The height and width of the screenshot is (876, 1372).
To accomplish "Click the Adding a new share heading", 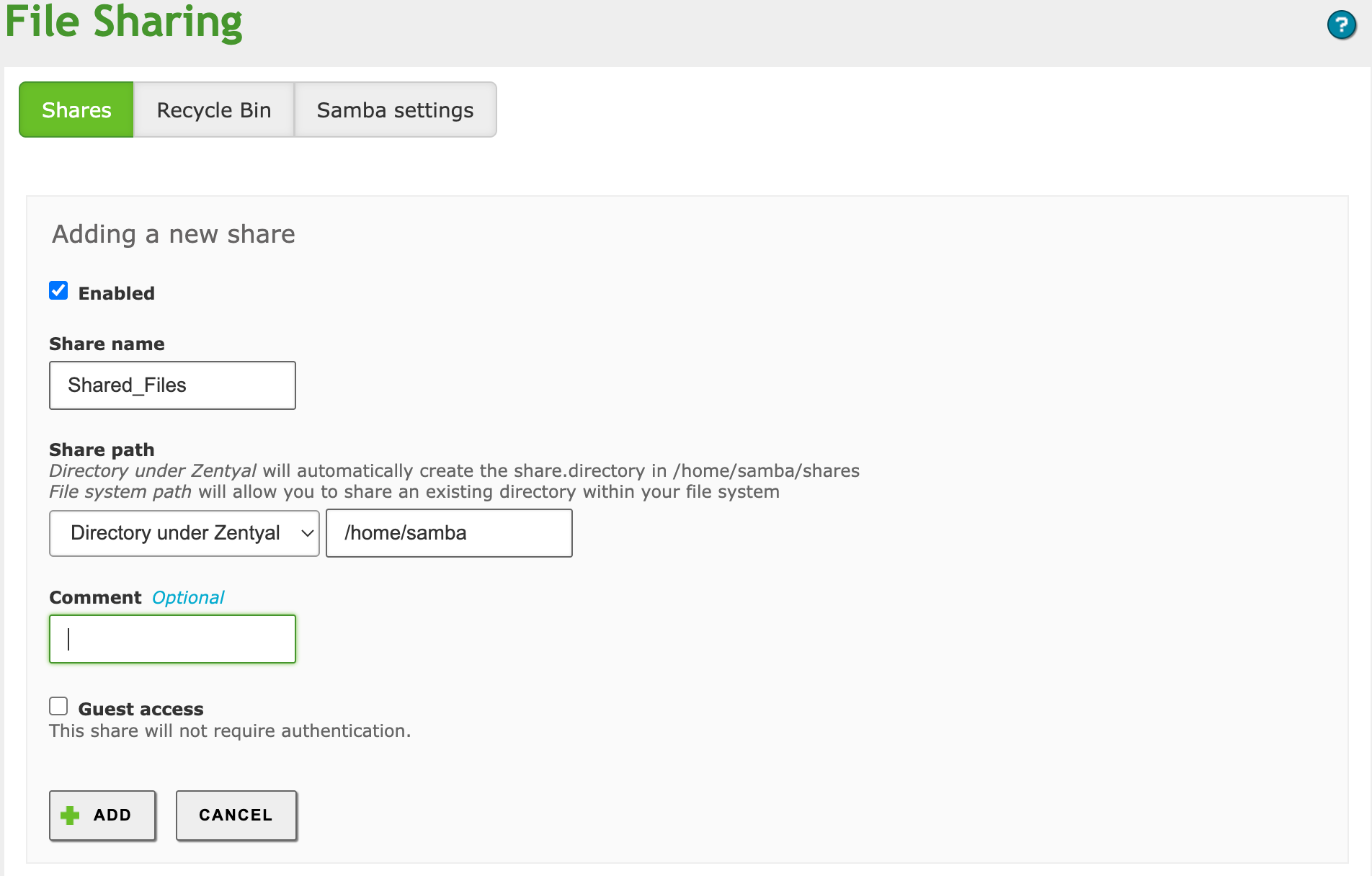I will [174, 235].
